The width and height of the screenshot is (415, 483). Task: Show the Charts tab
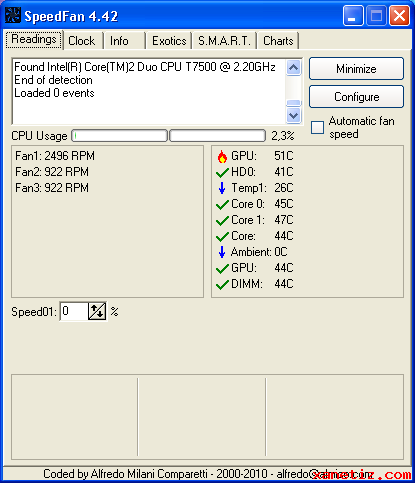tap(278, 41)
